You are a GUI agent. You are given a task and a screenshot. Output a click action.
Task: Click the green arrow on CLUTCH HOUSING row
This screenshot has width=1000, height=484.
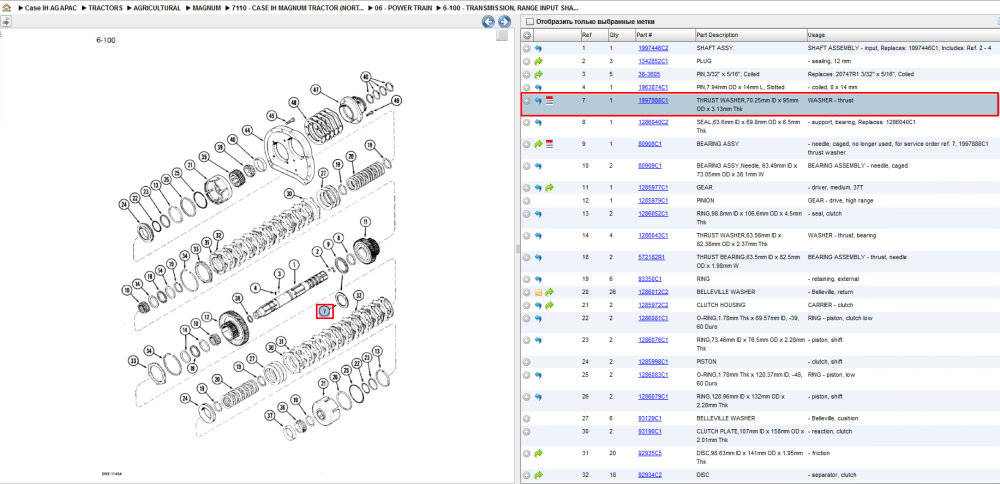[x=550, y=305]
